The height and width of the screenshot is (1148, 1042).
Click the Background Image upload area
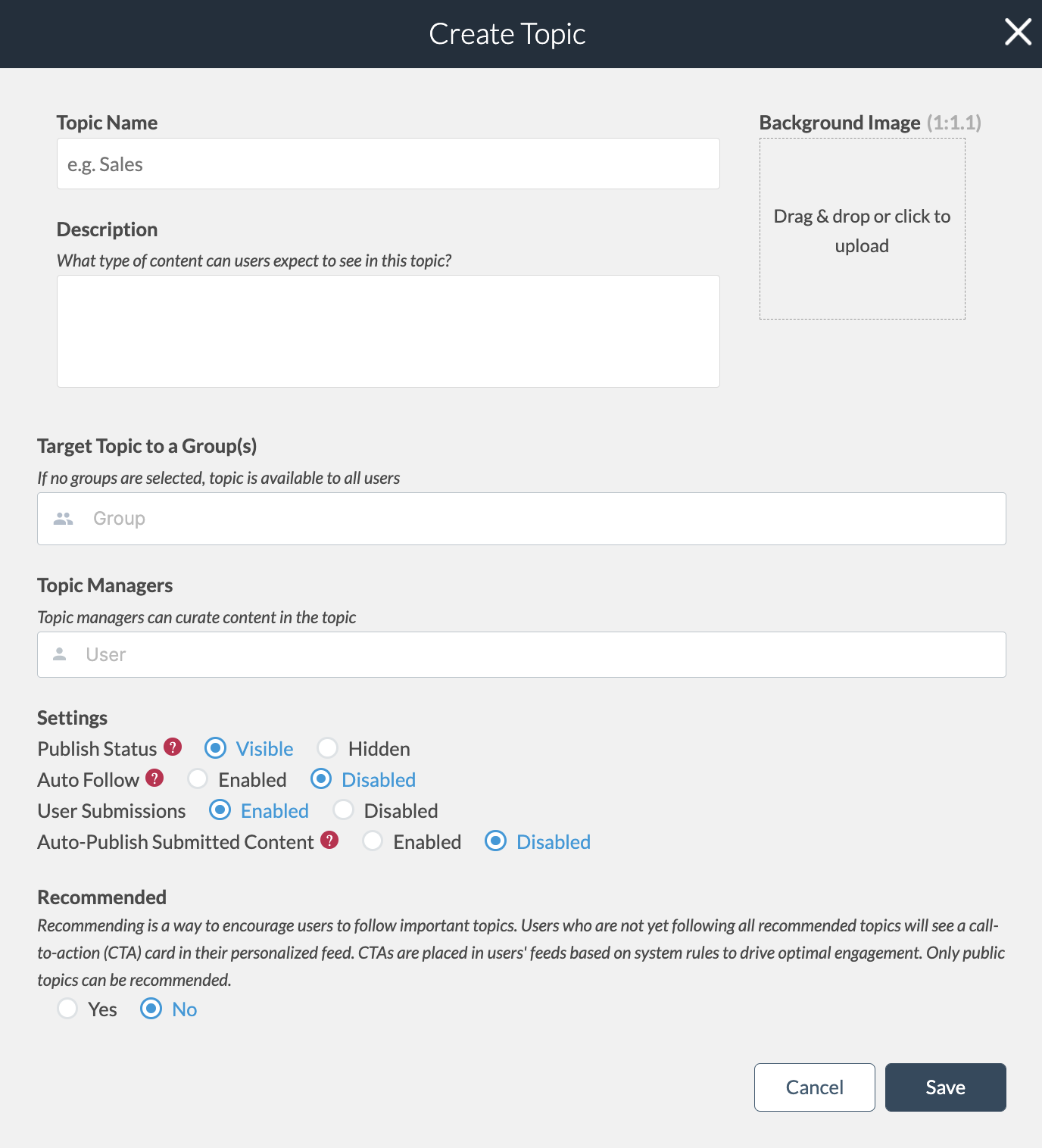[x=862, y=229]
